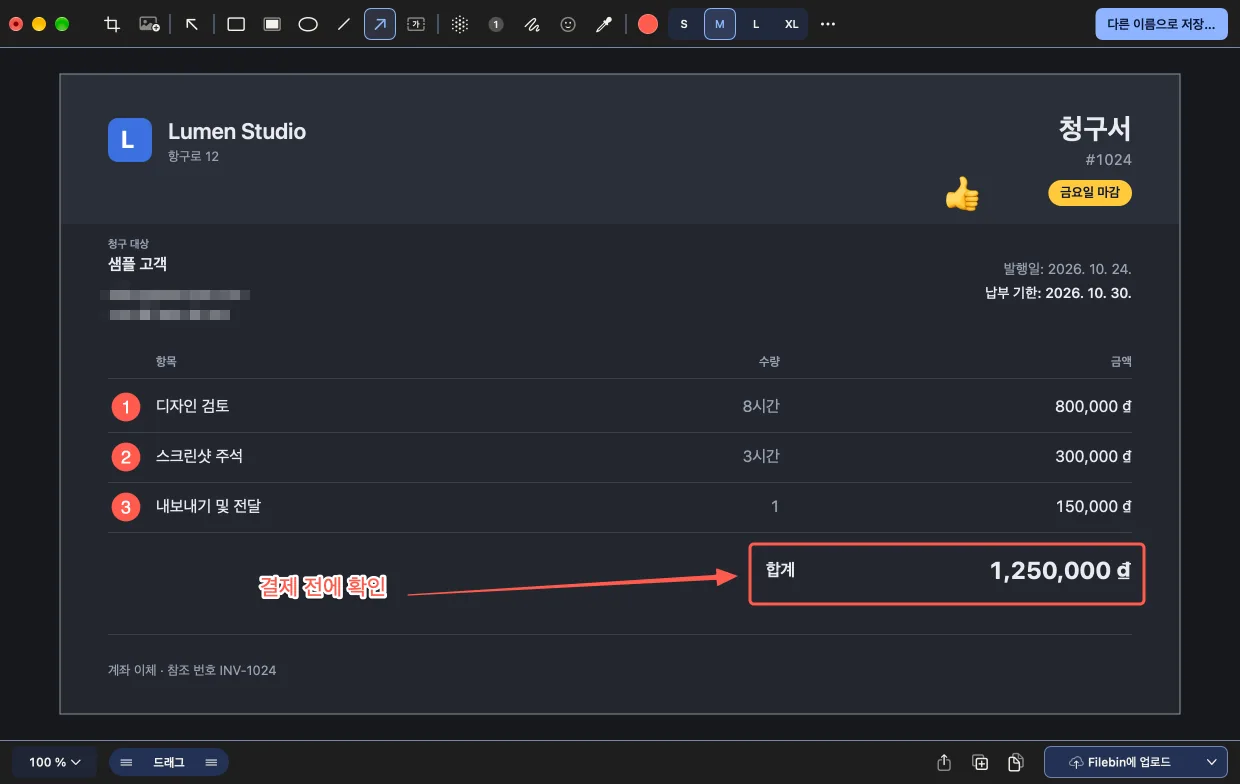Open the more options ellipsis menu

pos(828,24)
